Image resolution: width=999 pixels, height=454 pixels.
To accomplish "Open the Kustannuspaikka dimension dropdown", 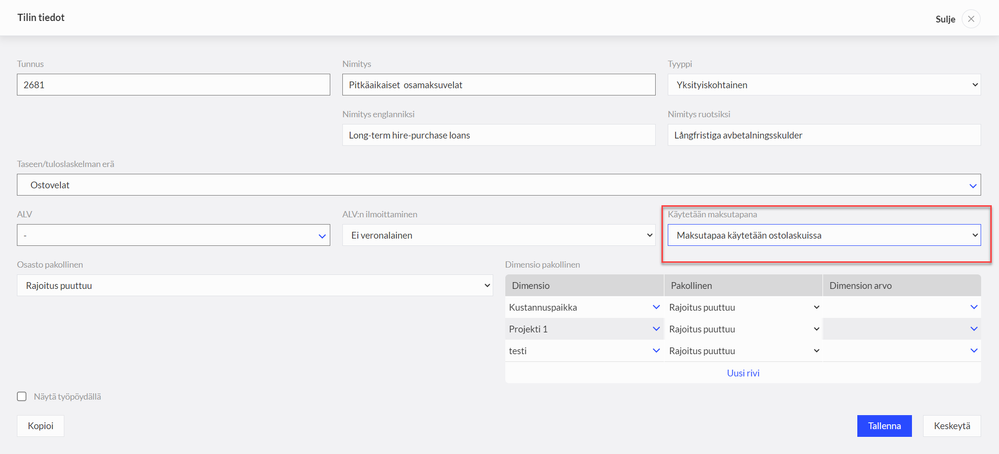I will click(584, 307).
